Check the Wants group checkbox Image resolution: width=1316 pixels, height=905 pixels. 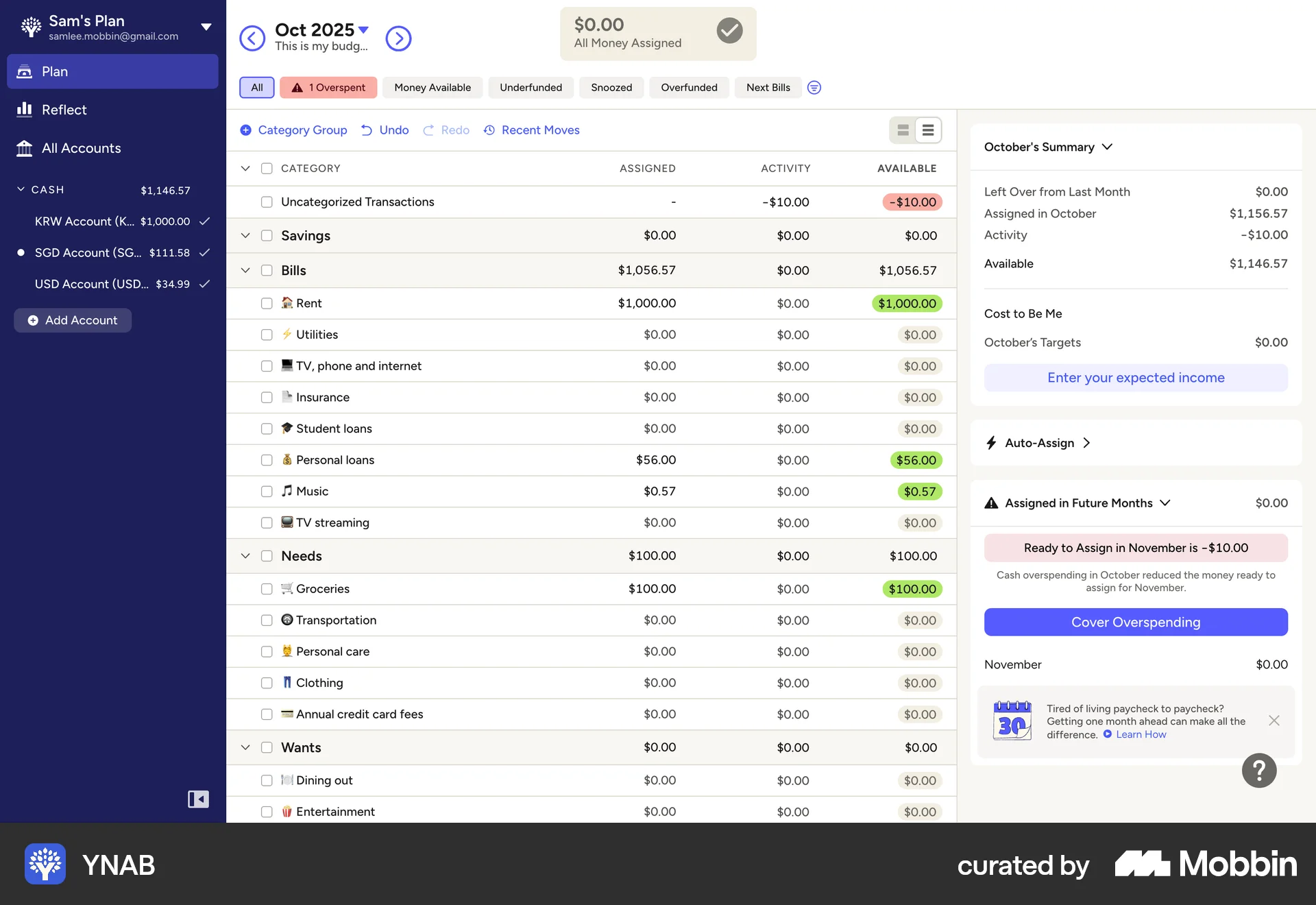pyautogui.click(x=267, y=747)
